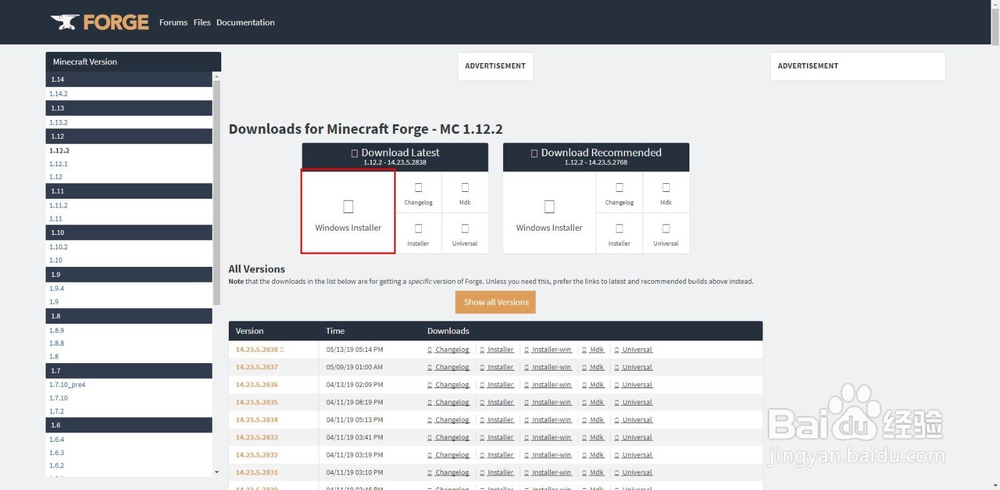The width and height of the screenshot is (1000, 490).
Task: Select Minecraft version 1.6.3
Action: 57,453
